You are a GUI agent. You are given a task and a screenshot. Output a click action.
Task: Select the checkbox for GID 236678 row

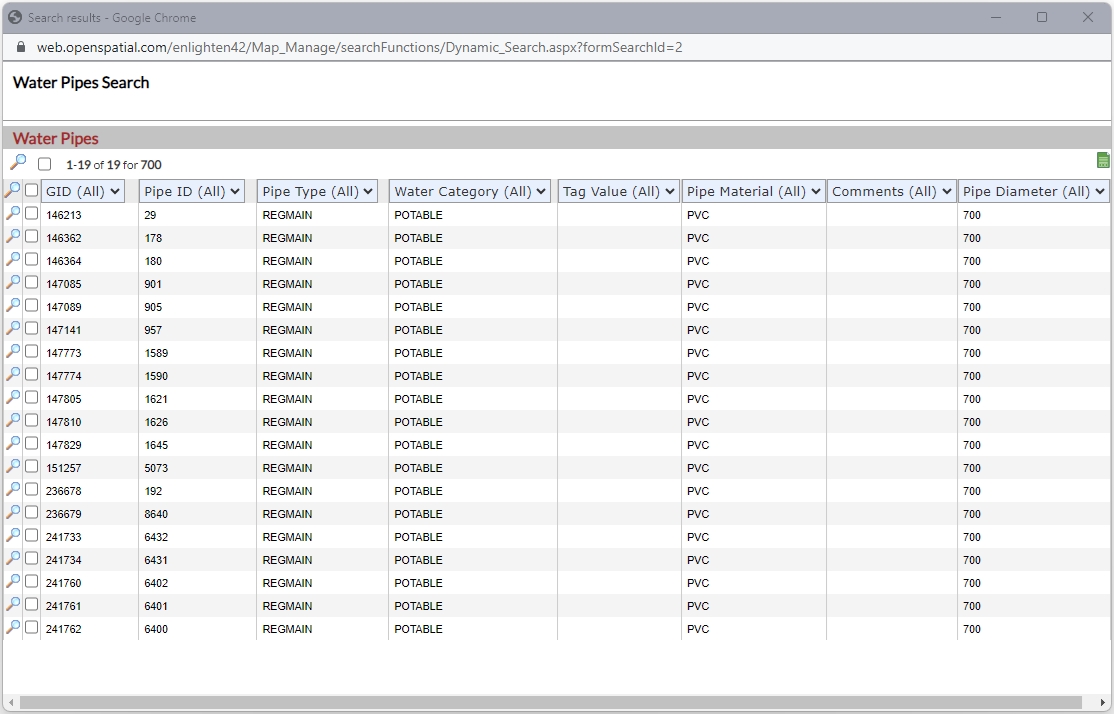point(32,490)
